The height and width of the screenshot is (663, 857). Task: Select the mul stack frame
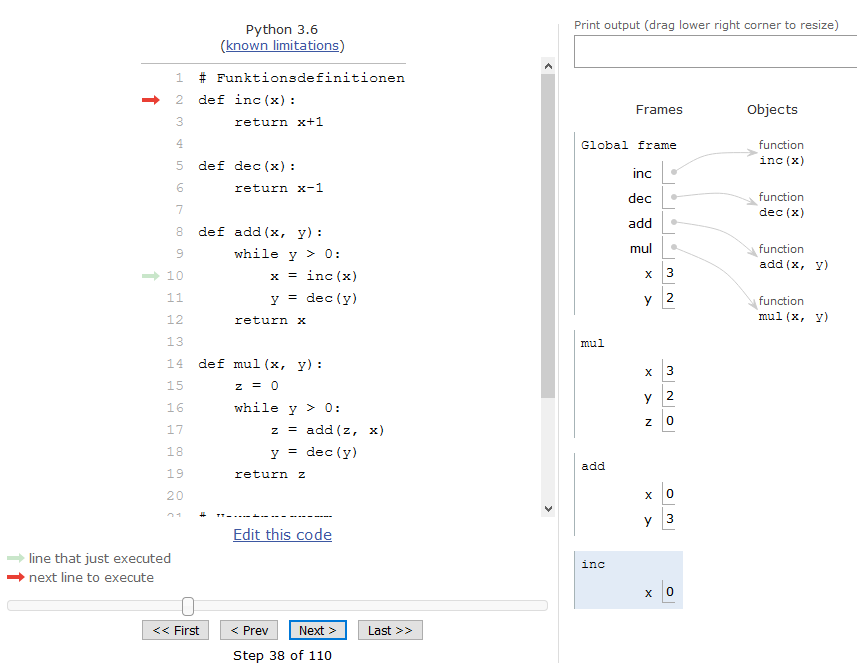coord(628,384)
